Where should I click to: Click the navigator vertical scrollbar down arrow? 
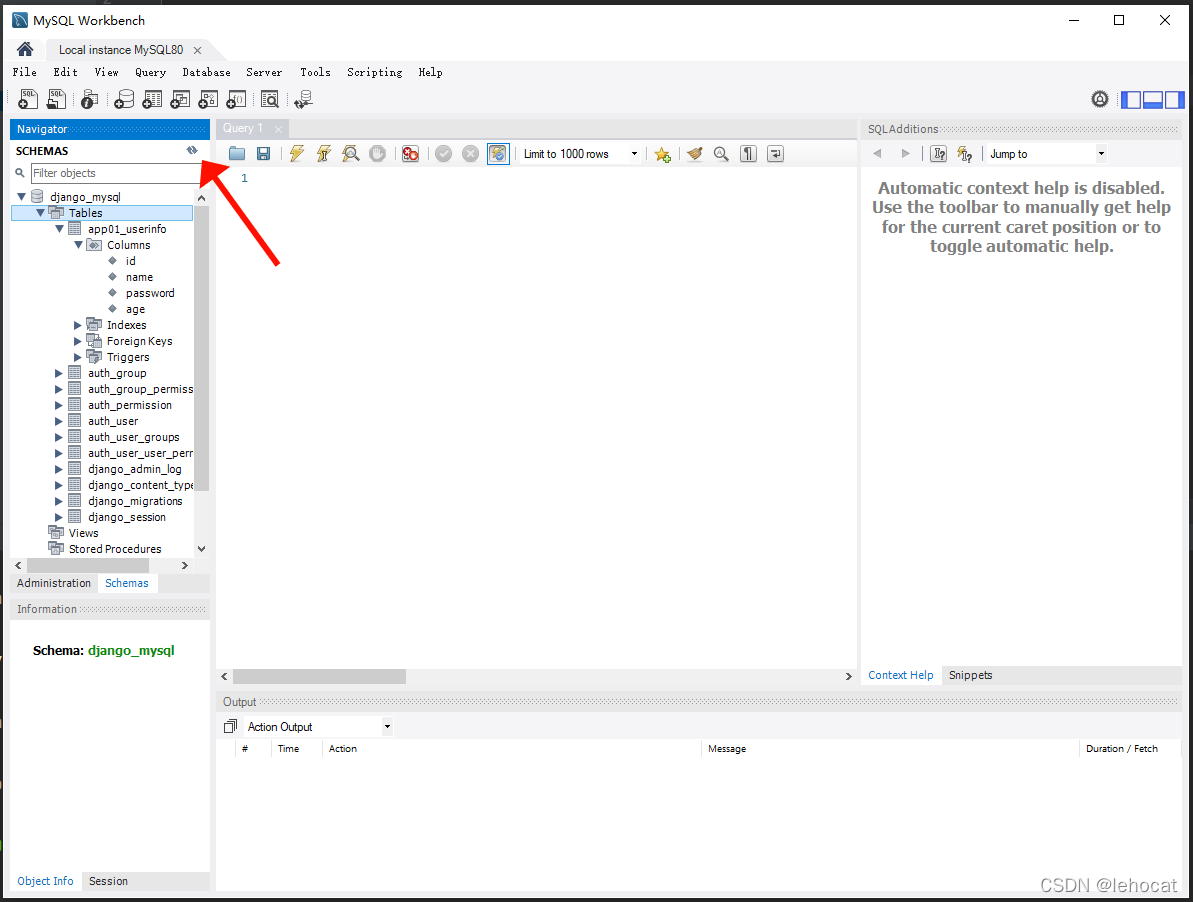(202, 548)
